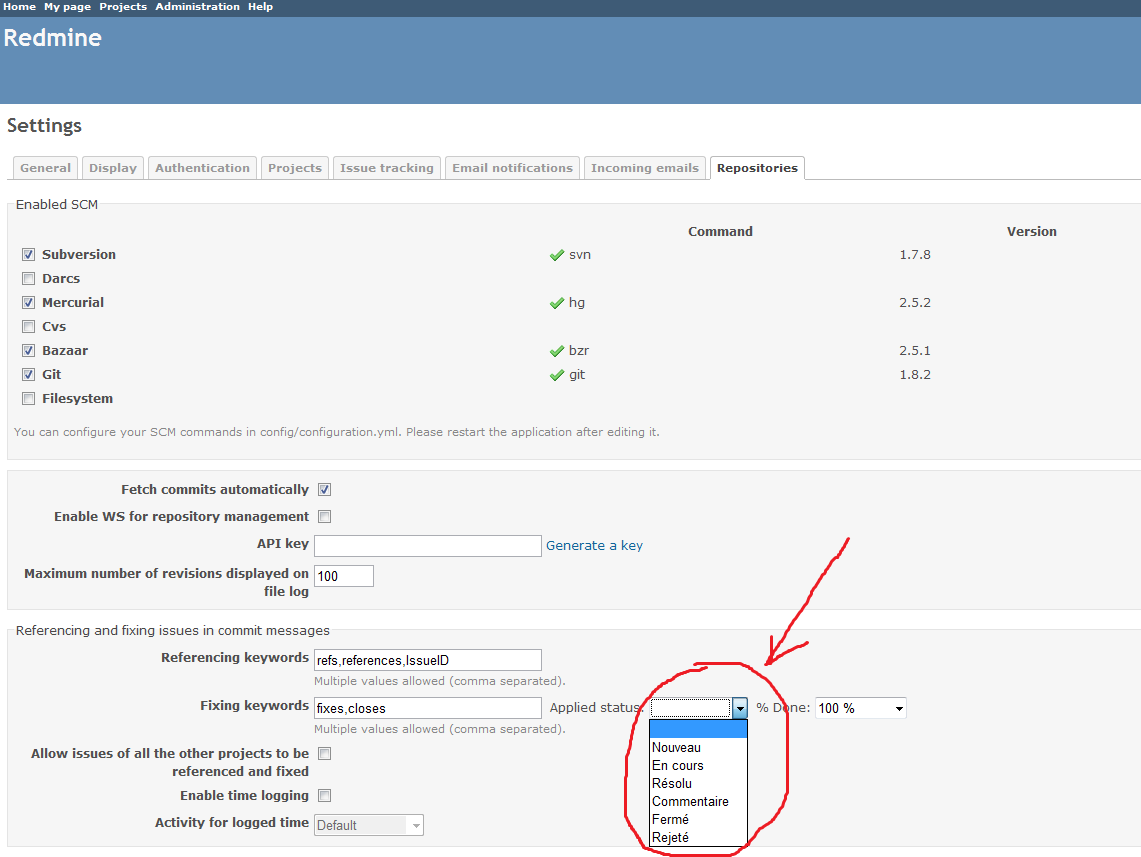
Task: Uncheck the Mercurial SCM checkbox
Action: coord(28,303)
